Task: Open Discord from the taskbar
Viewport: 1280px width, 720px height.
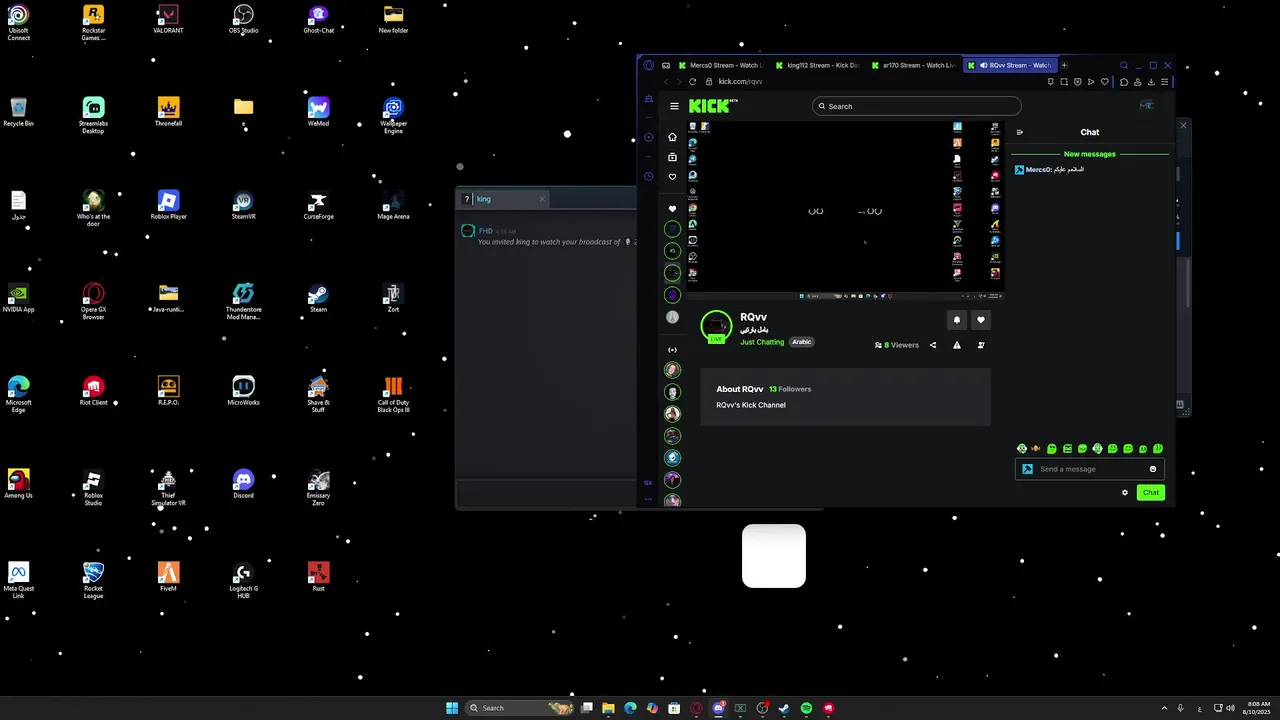Action: tap(718, 708)
